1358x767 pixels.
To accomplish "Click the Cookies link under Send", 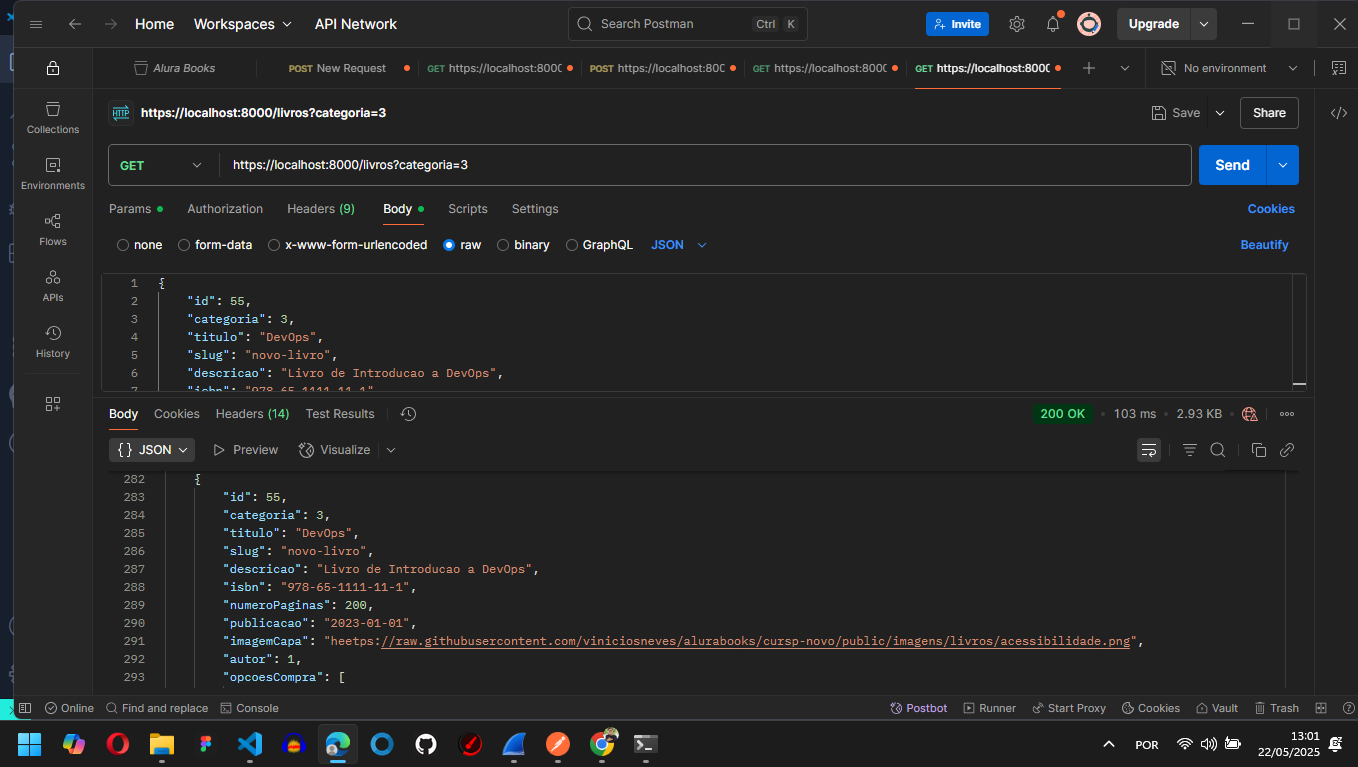I will pyautogui.click(x=1271, y=209).
